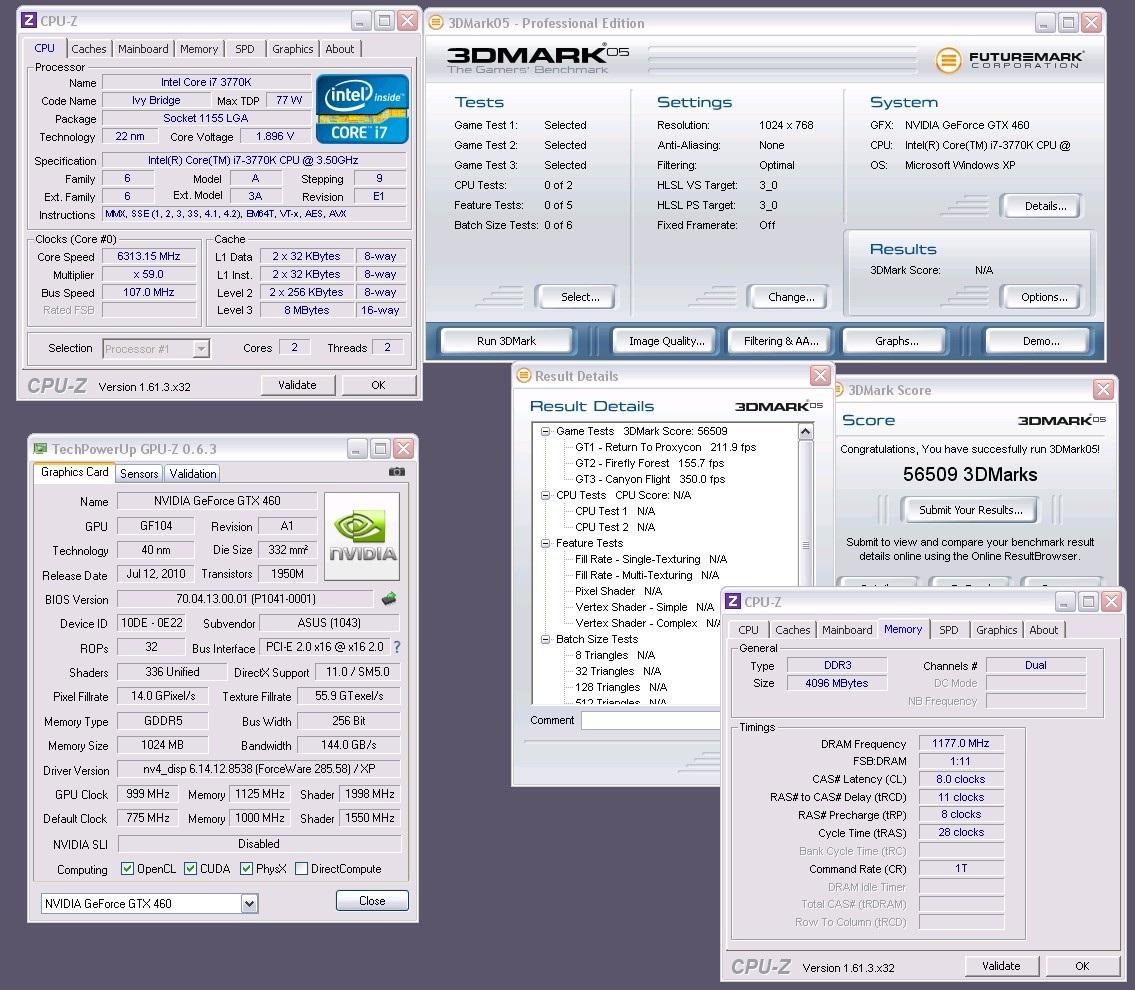Select GT1 - Return To Proxycon row
The width and height of the screenshot is (1135, 990).
[665, 447]
